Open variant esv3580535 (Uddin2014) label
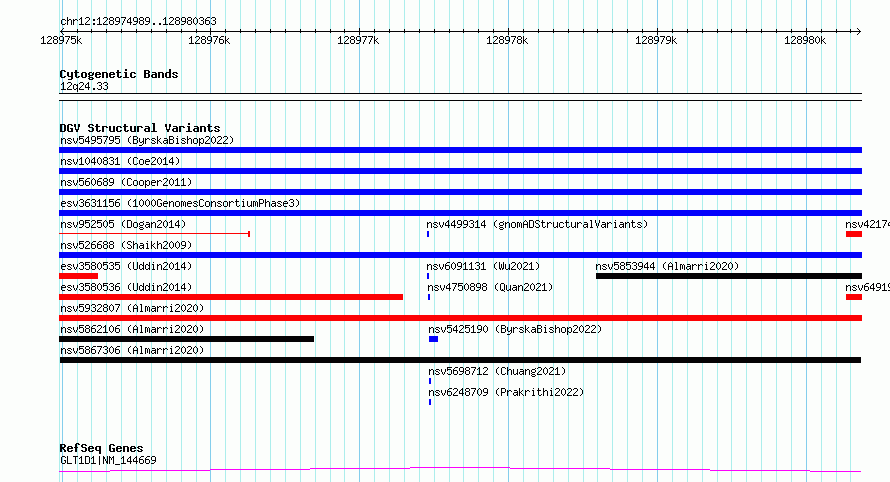The width and height of the screenshot is (890, 482). point(126,266)
